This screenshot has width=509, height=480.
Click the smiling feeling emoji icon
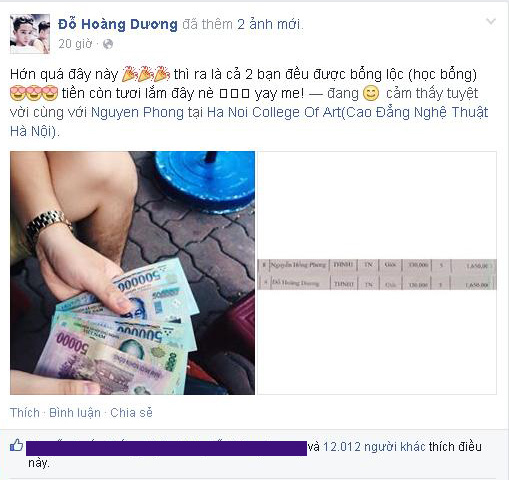tap(371, 93)
